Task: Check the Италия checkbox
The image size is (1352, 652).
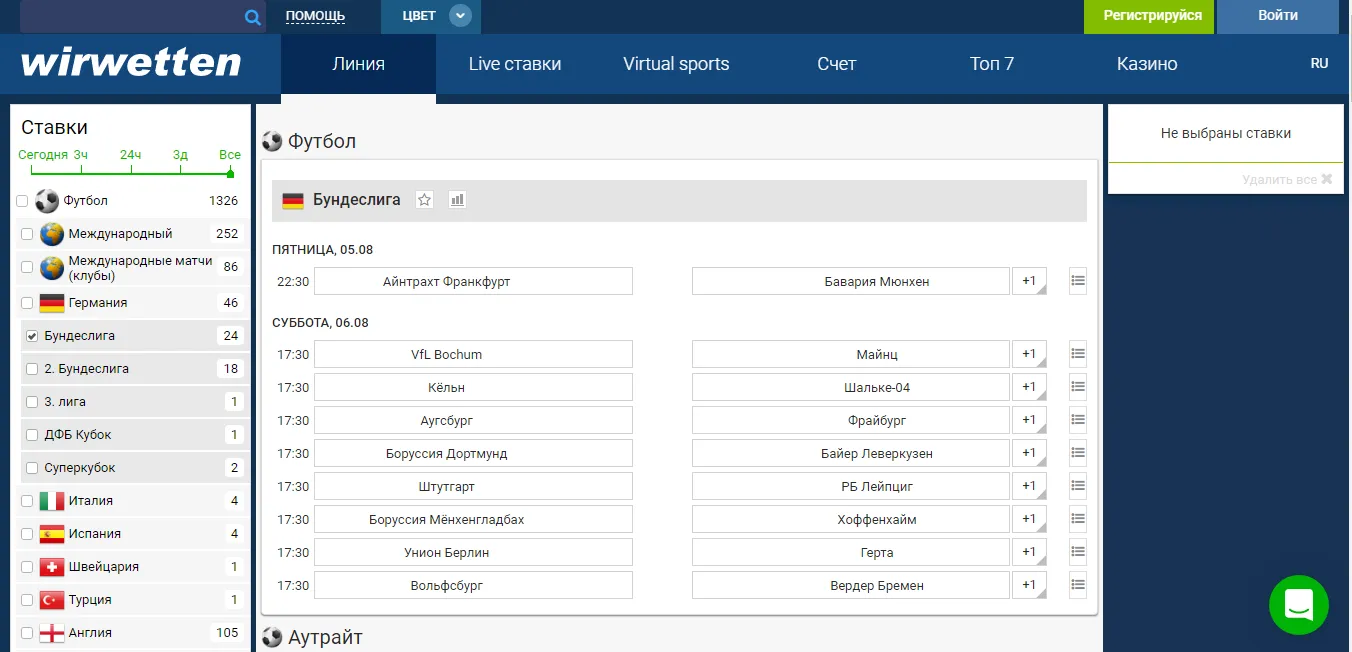Action: click(27, 501)
